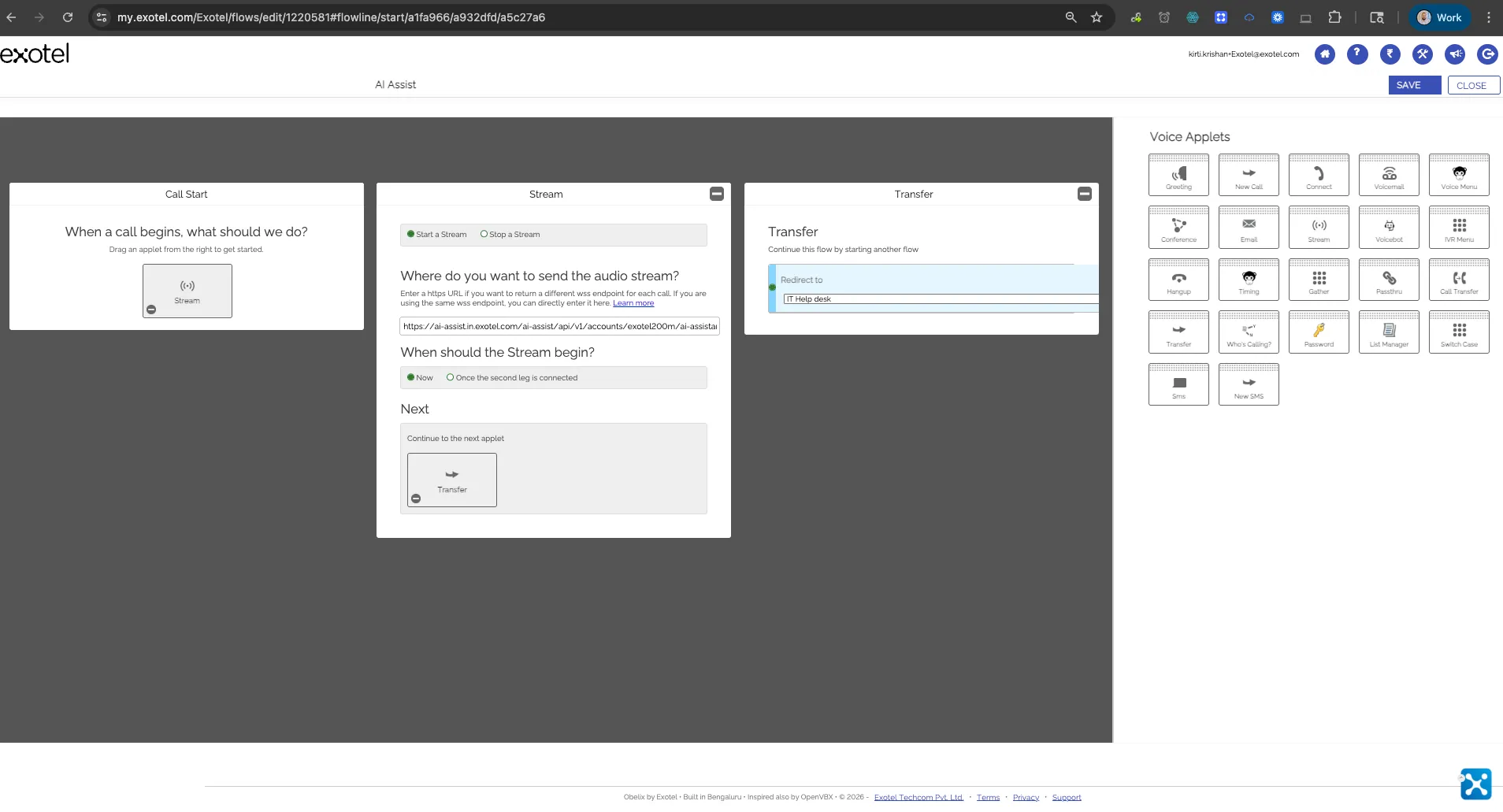Open the support chat widget

tap(1475, 784)
